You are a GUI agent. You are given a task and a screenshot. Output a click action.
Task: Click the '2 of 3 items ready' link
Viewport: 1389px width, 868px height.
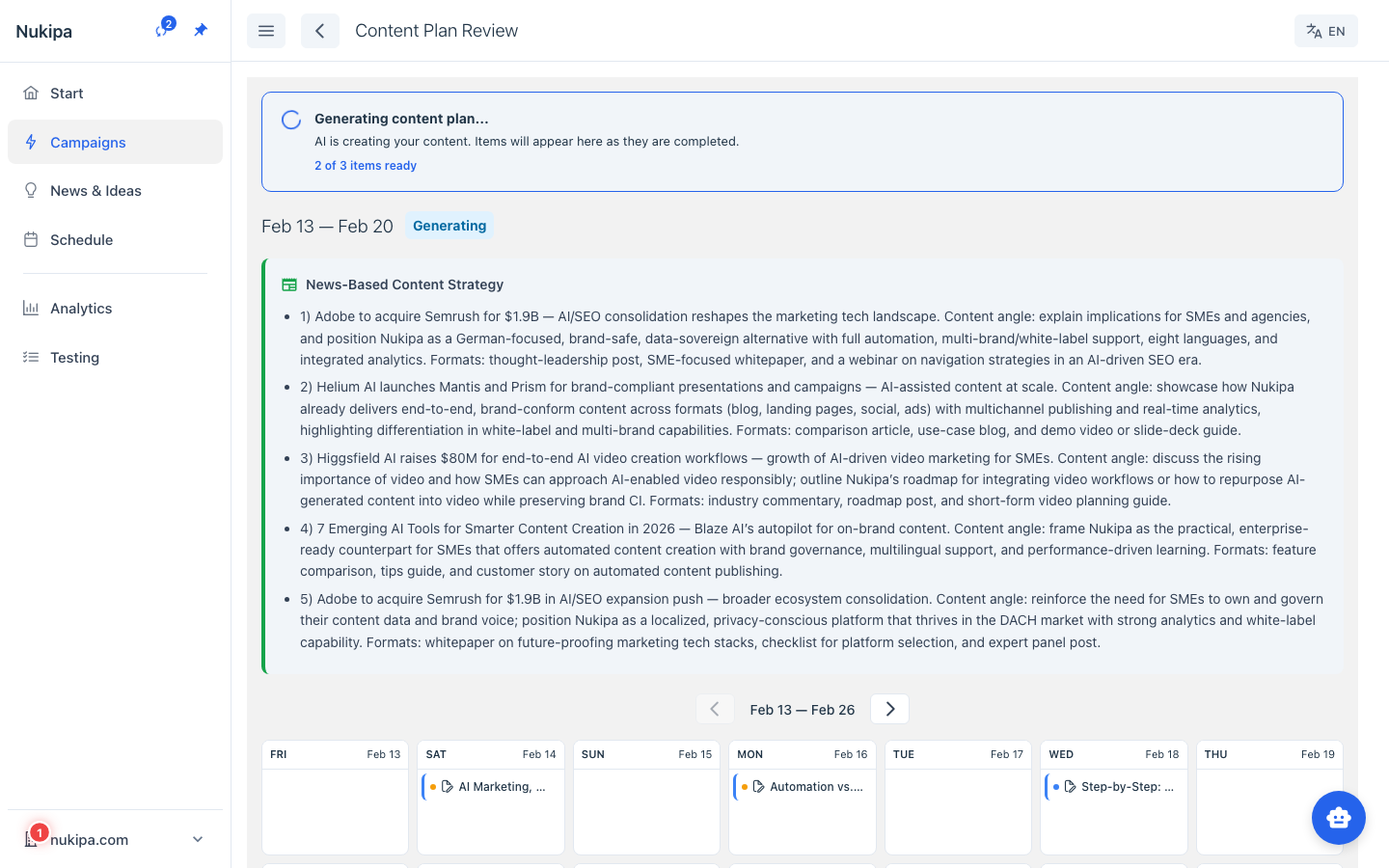366,166
